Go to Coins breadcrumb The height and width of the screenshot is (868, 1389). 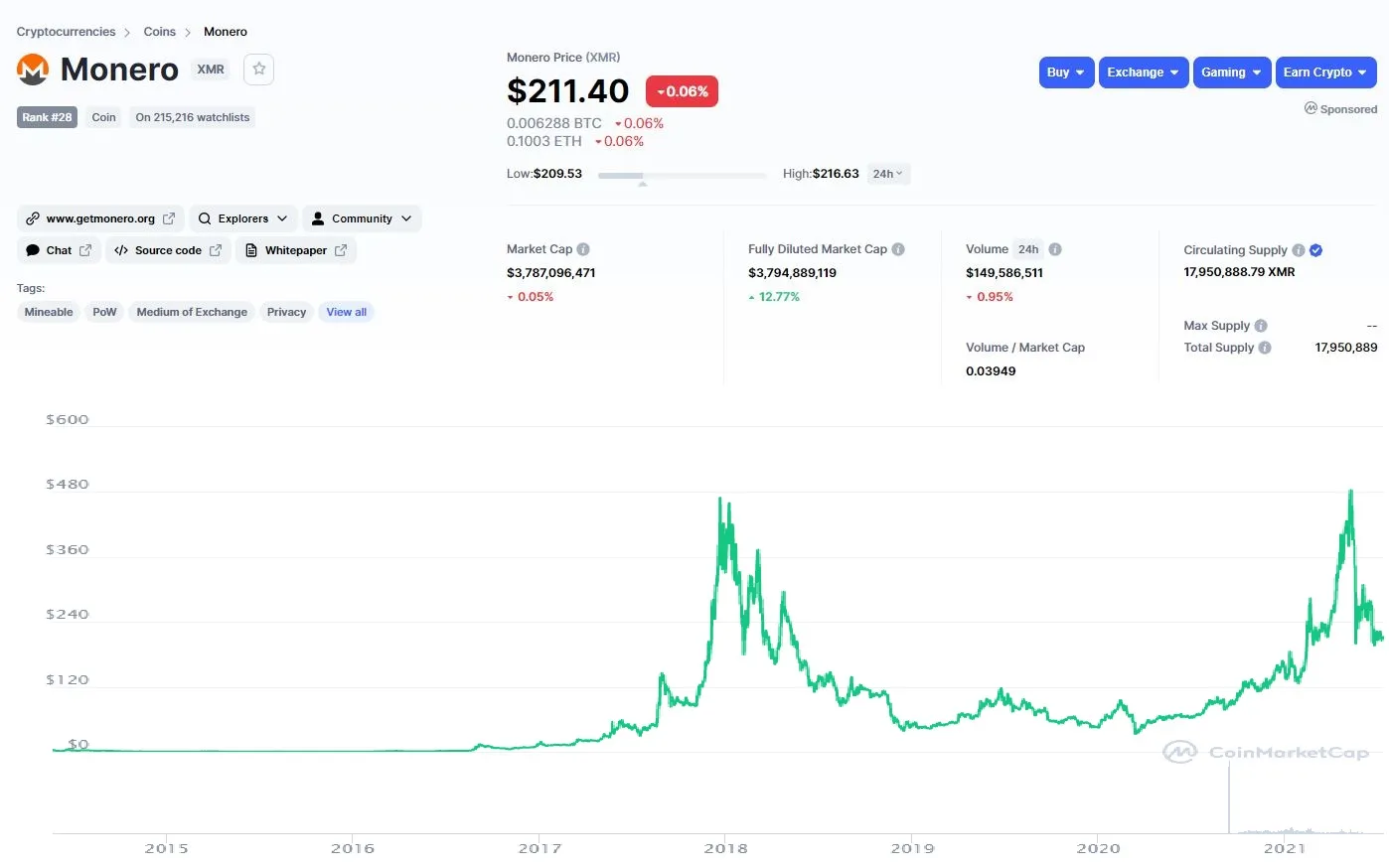pyautogui.click(x=159, y=32)
